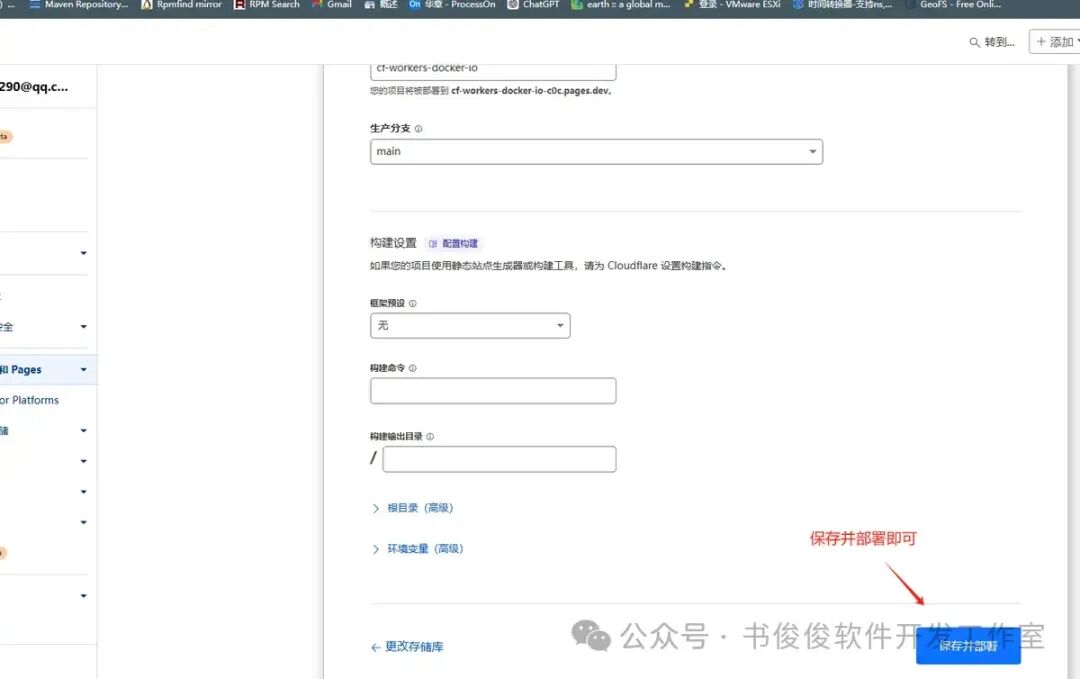Screen dimensions: 1080x679
Task: Focus the project name field cf-workers-docker-io
Action: (x=493, y=70)
